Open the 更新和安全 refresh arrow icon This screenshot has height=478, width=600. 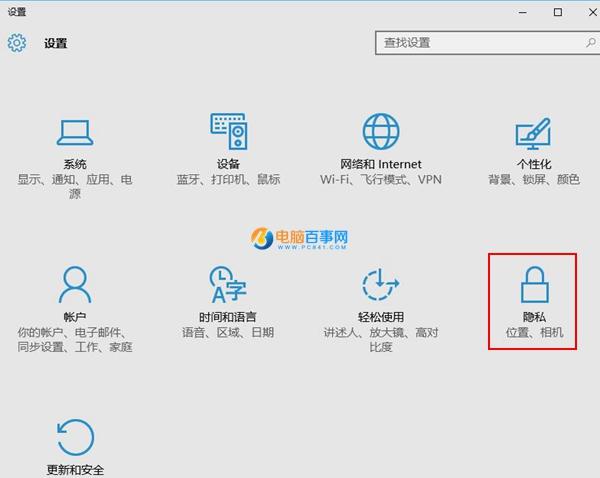[x=75, y=437]
